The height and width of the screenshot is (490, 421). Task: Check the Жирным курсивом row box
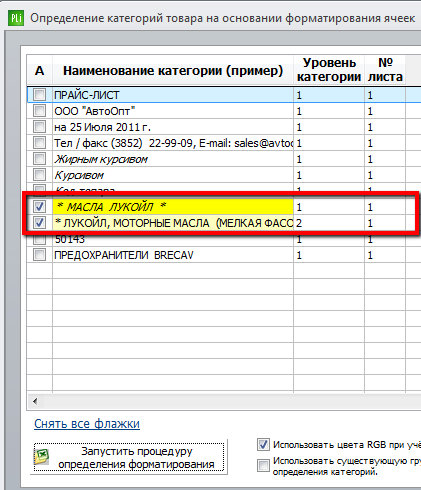(x=39, y=159)
